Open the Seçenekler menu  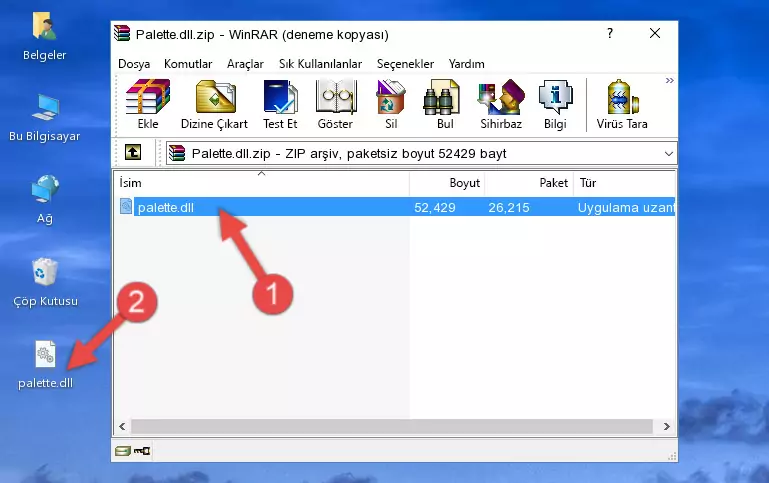405,64
